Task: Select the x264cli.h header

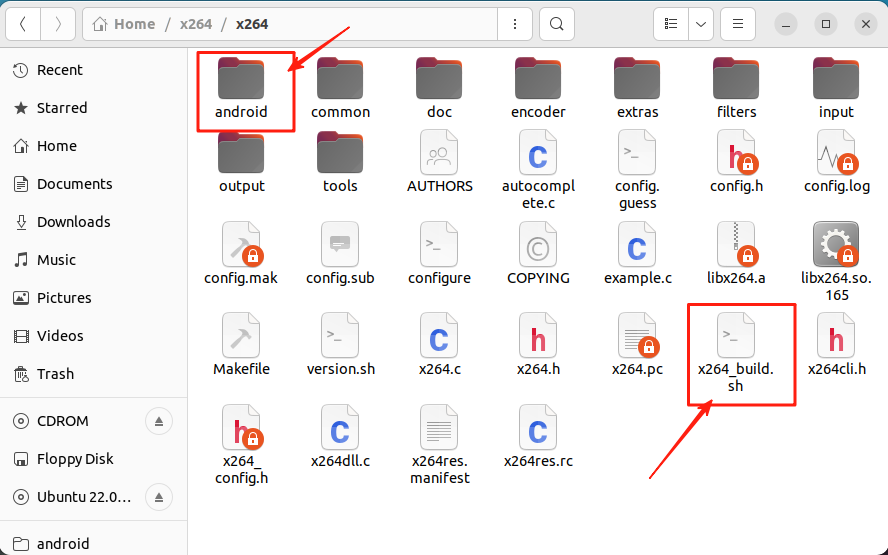Action: 836,344
